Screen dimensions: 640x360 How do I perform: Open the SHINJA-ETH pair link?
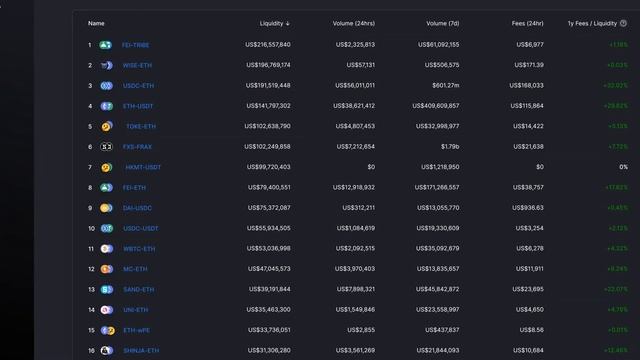click(x=141, y=350)
